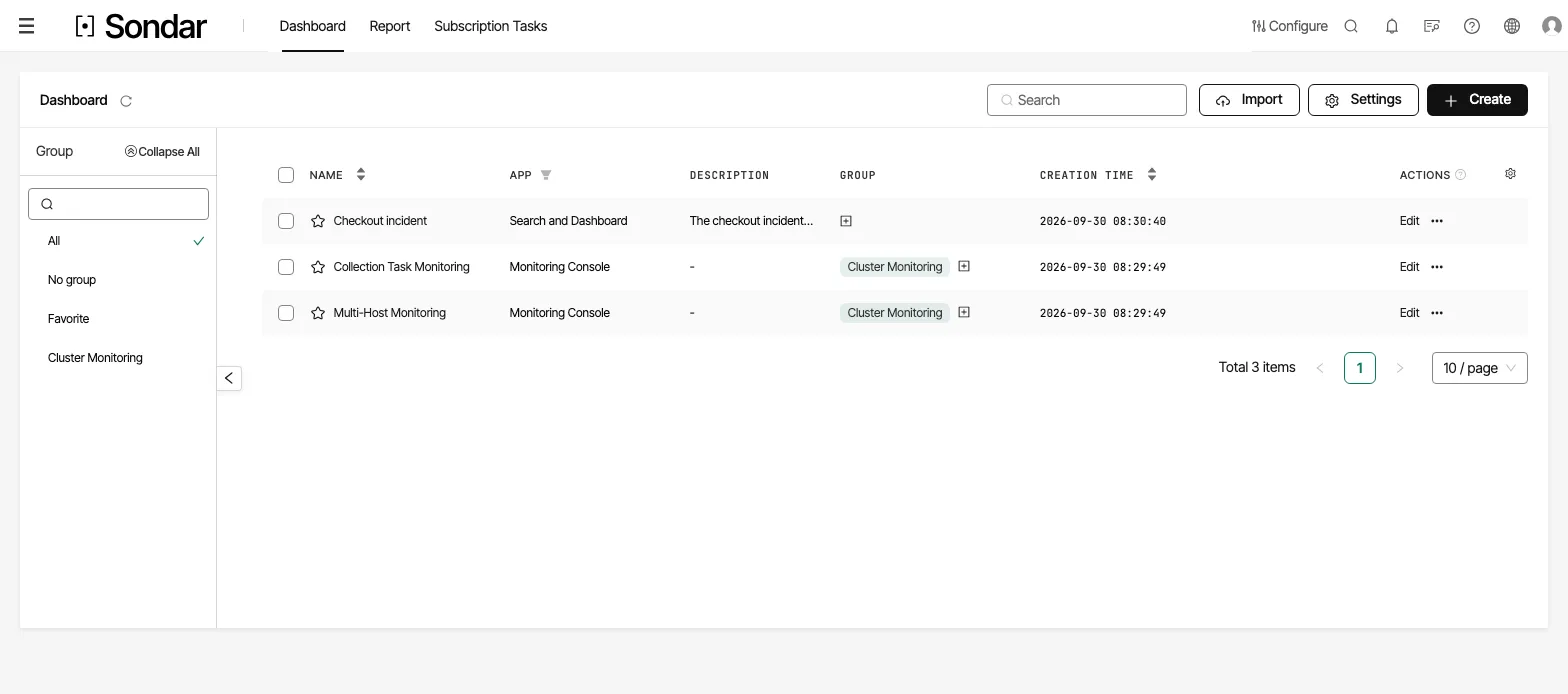Open the user profile avatar
This screenshot has height=694, width=1568.
pos(1552,26)
